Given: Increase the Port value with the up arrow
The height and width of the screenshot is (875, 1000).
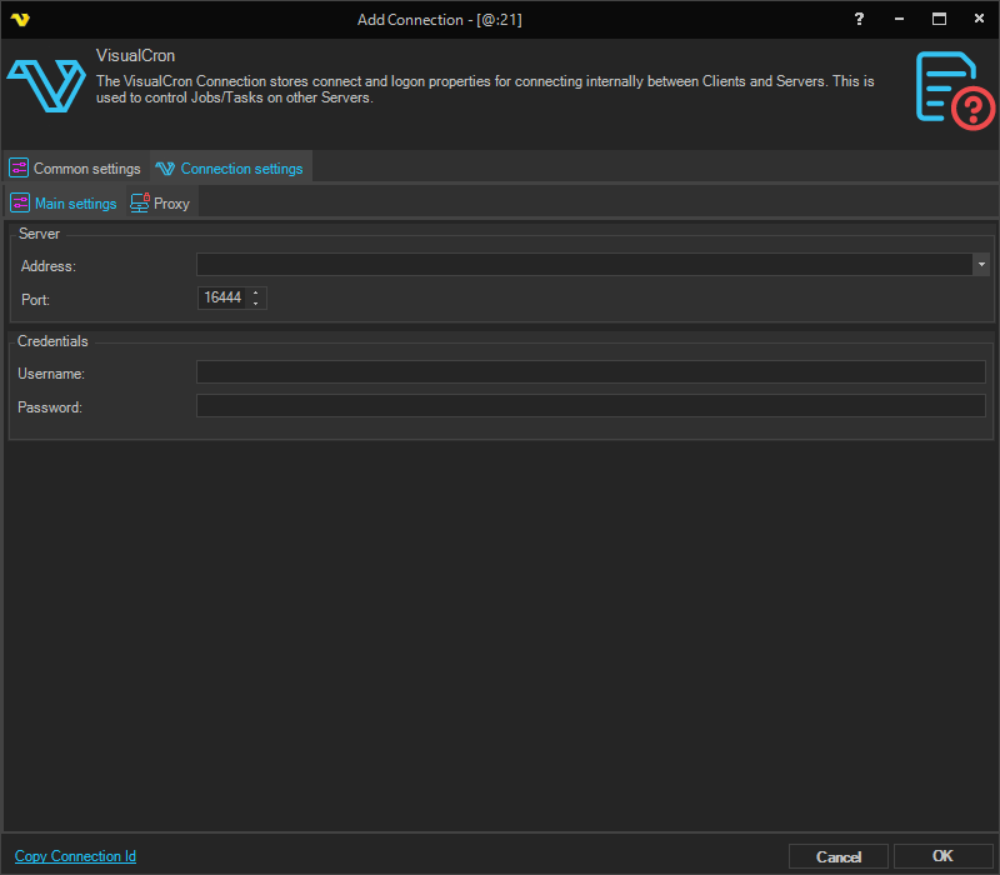Looking at the screenshot, I should (256, 293).
